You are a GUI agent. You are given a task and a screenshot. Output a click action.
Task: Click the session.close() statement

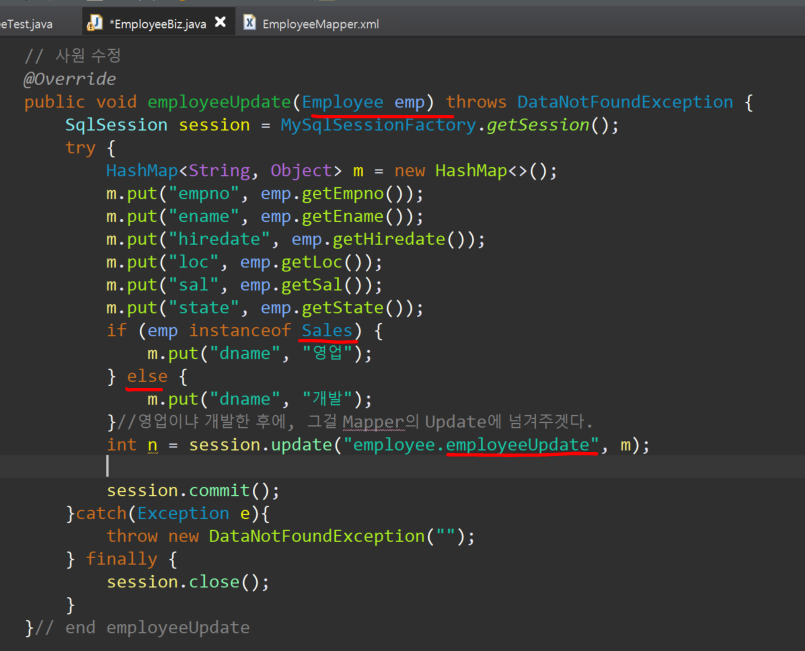188,582
